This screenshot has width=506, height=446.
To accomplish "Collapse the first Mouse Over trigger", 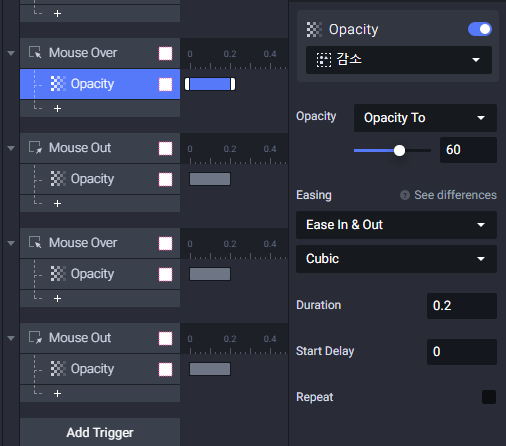I will click(11, 53).
